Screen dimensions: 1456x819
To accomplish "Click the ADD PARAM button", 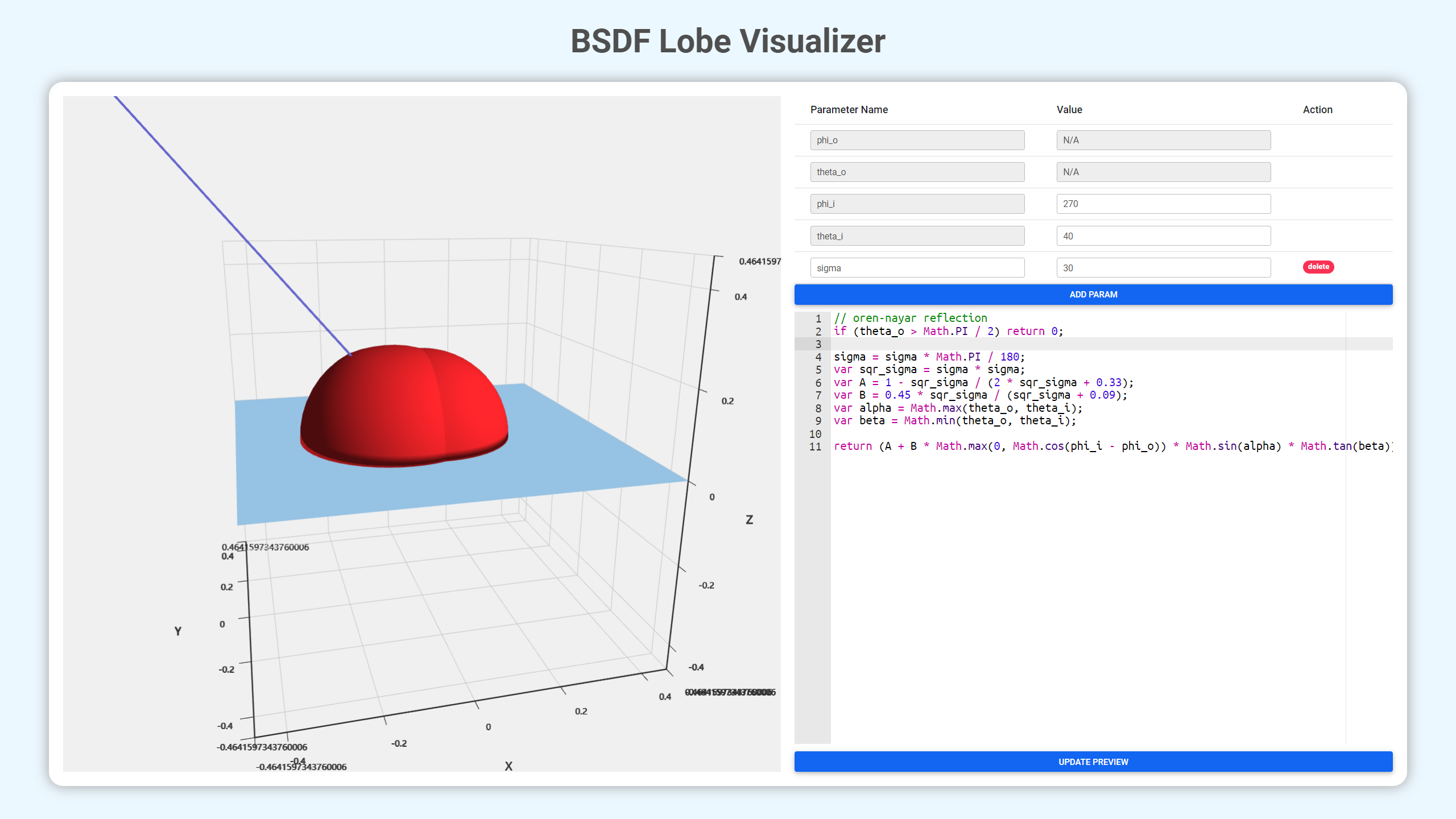I will point(1094,294).
